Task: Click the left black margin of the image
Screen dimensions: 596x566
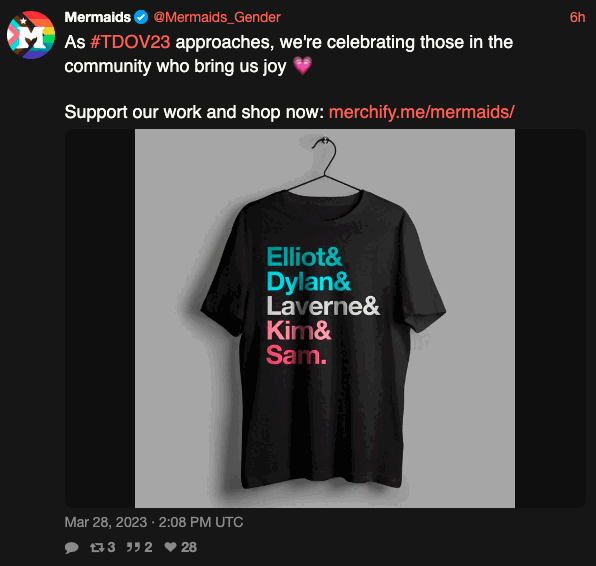Action: [100, 319]
